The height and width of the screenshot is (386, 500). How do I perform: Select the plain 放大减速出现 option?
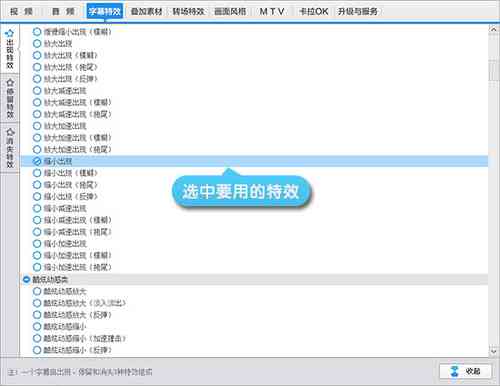[60, 91]
